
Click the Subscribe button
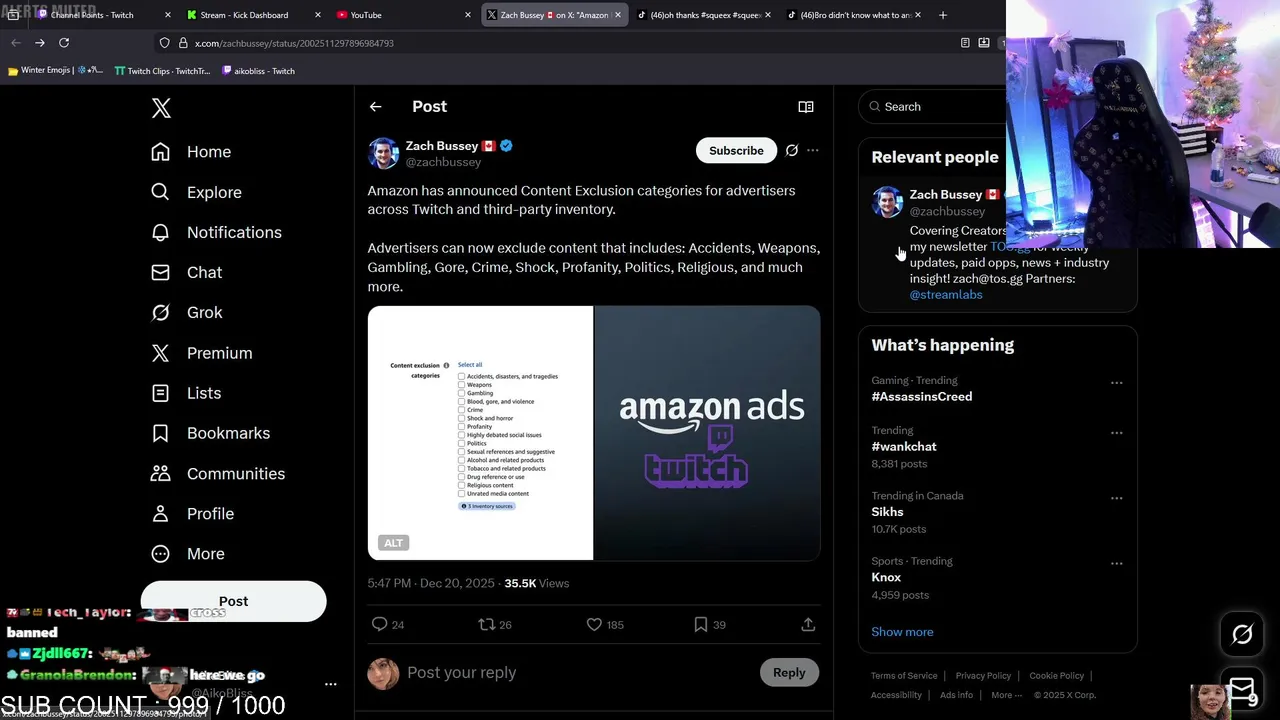(x=736, y=150)
